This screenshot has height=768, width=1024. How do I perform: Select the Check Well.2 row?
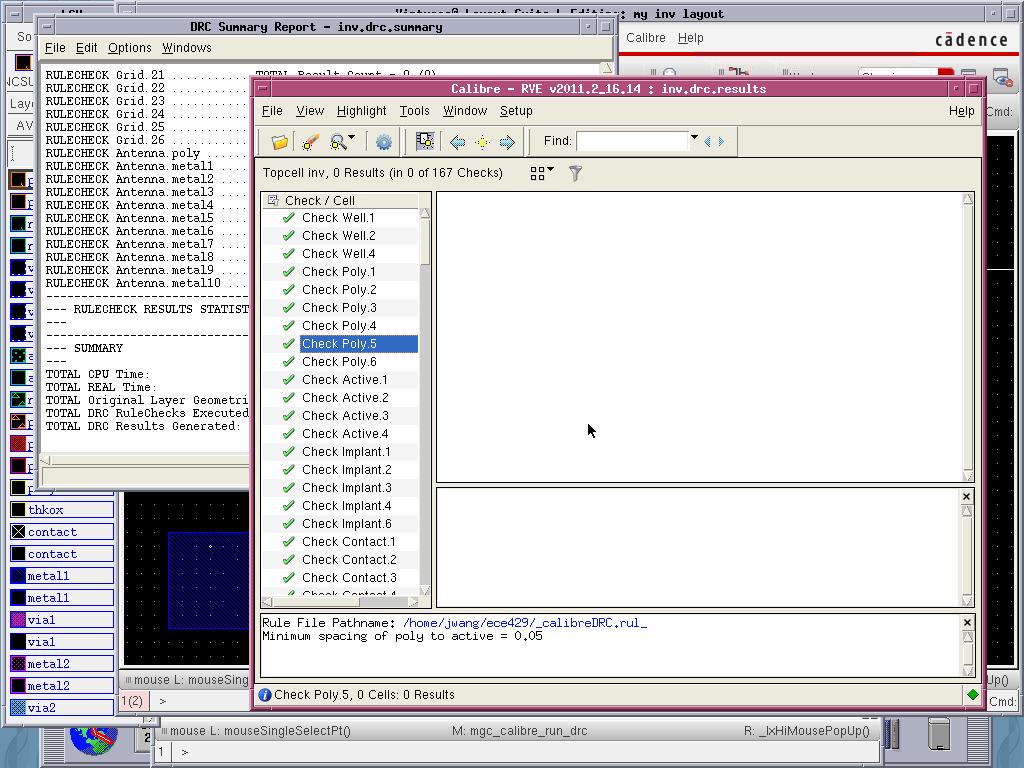pos(339,236)
